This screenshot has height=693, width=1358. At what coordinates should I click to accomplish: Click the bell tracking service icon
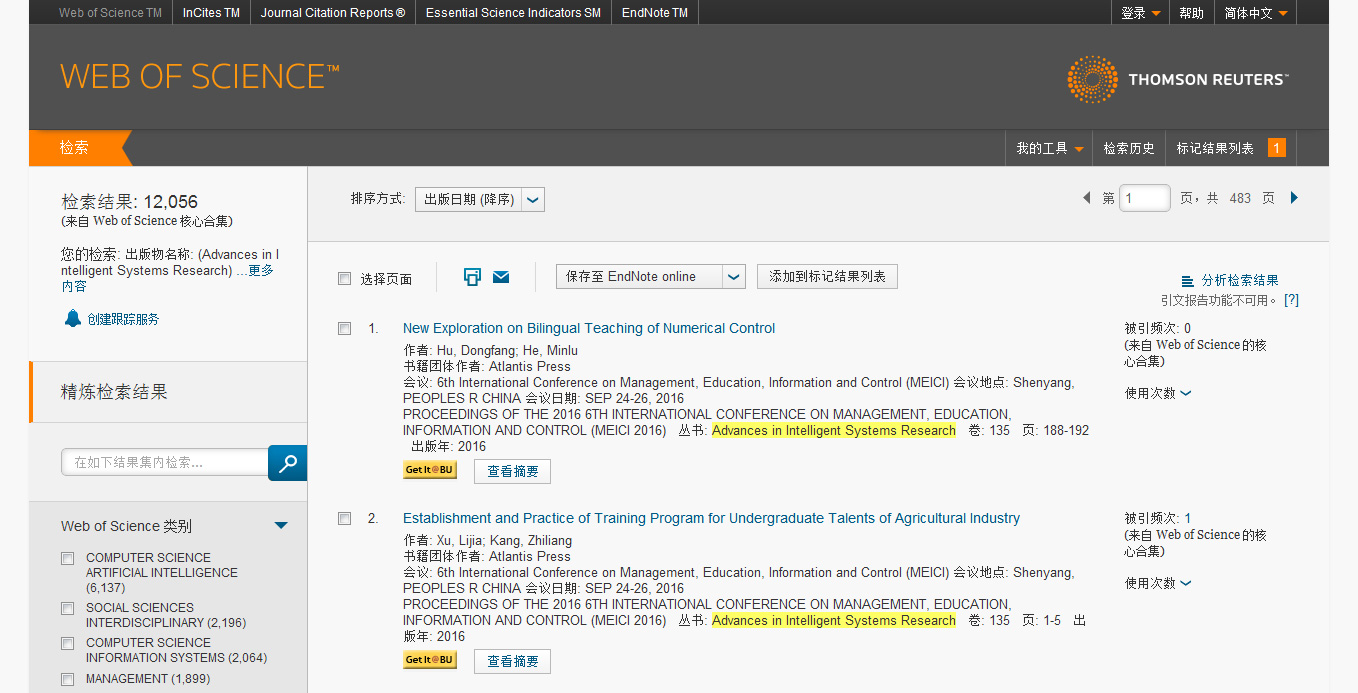72,319
